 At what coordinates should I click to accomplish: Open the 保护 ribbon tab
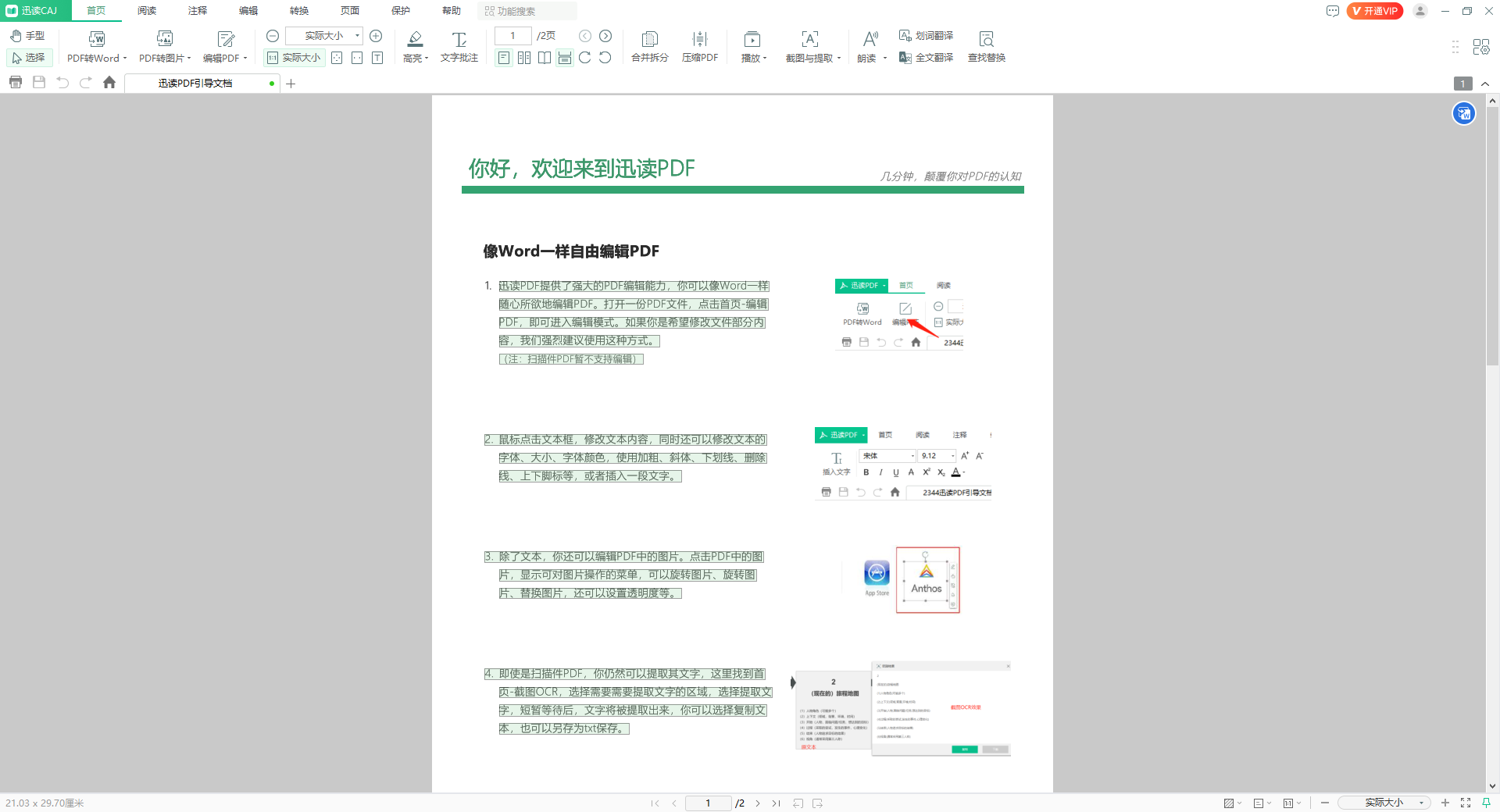coord(401,11)
